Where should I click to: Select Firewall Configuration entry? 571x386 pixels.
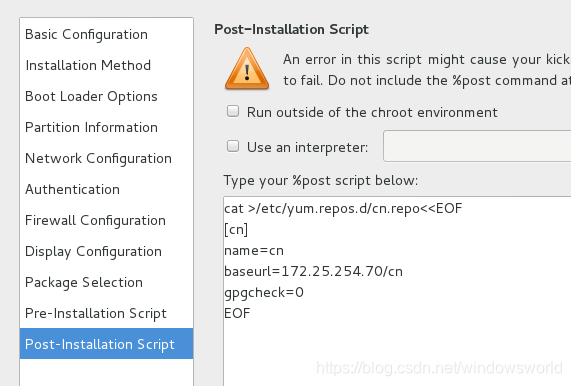tap(106, 220)
